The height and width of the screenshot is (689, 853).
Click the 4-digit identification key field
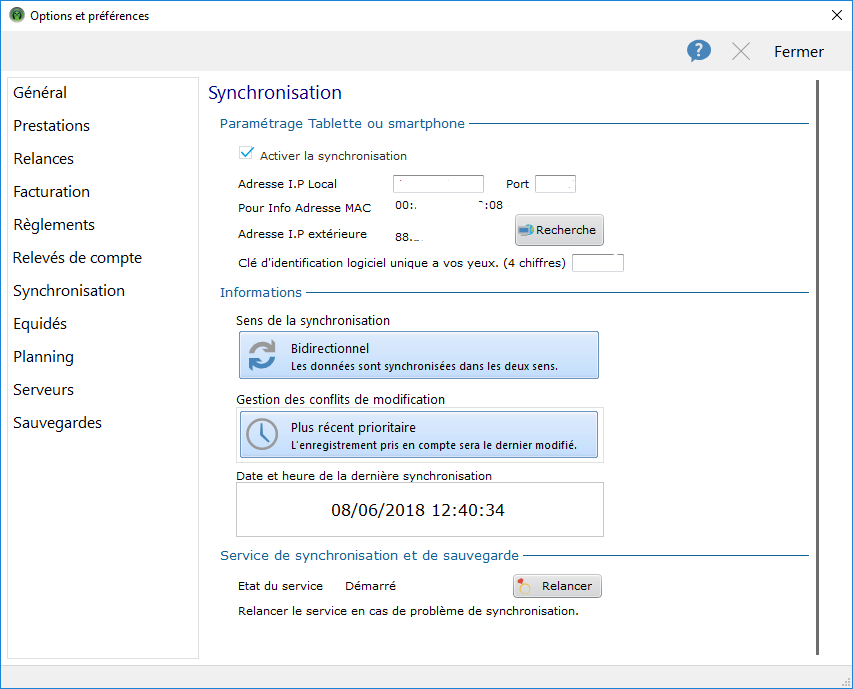point(598,263)
